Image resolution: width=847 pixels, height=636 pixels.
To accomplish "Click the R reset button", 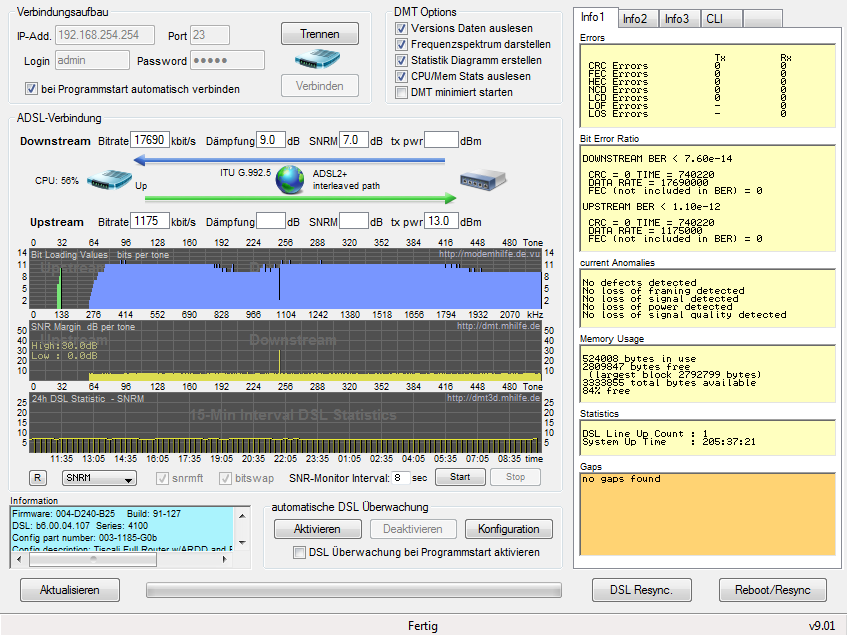I will [37, 478].
